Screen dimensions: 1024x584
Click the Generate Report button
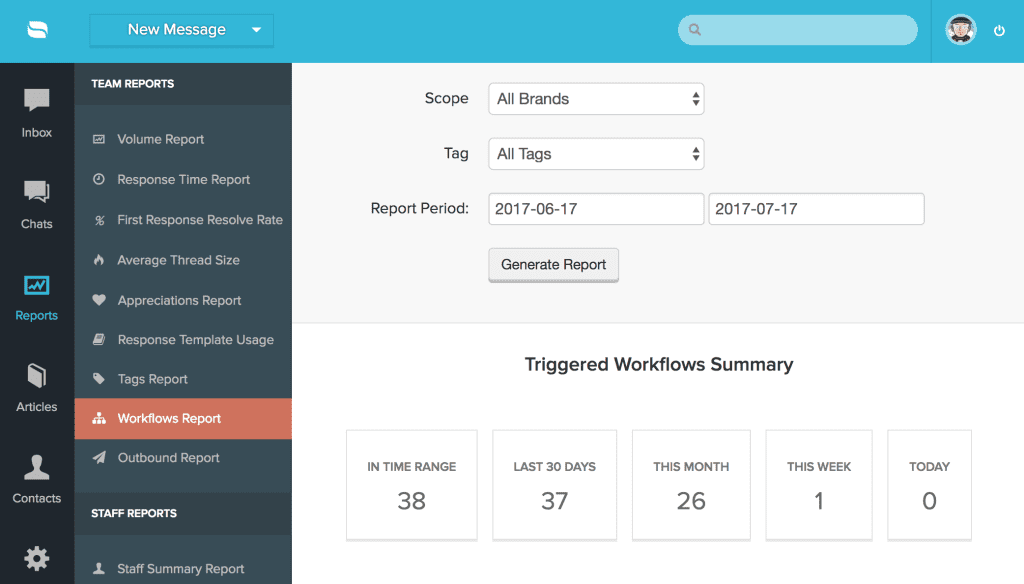553,265
